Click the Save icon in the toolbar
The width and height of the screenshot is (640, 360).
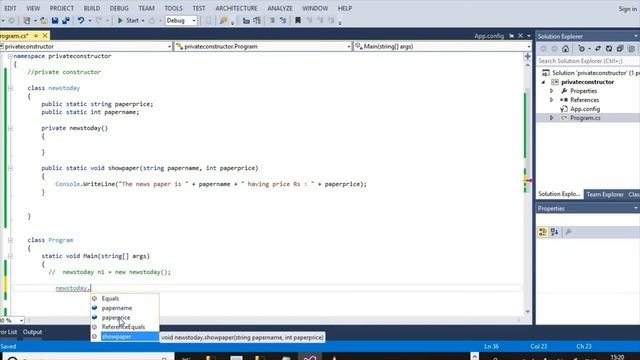tap(55, 20)
